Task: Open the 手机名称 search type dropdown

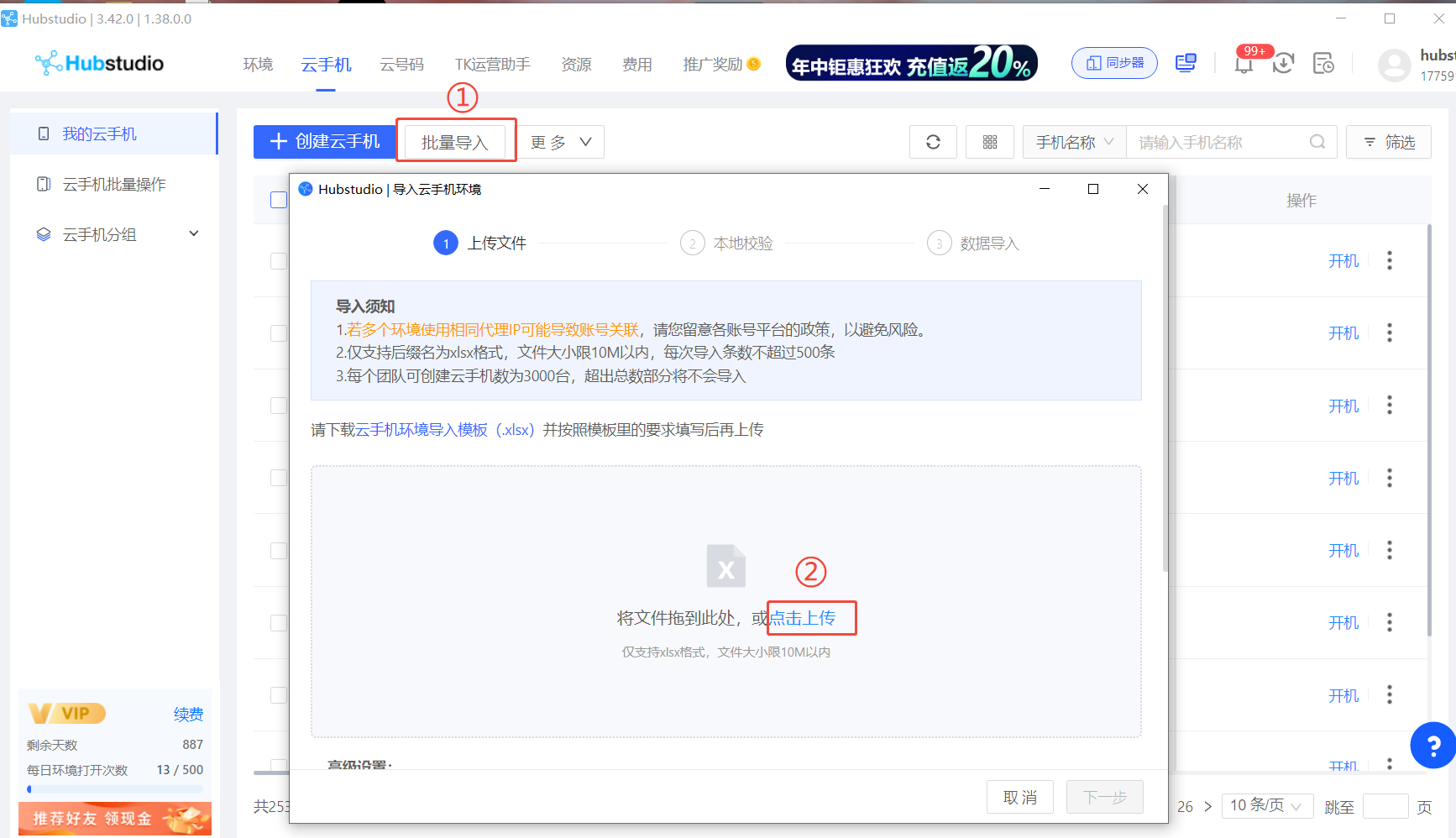Action: click(1075, 142)
